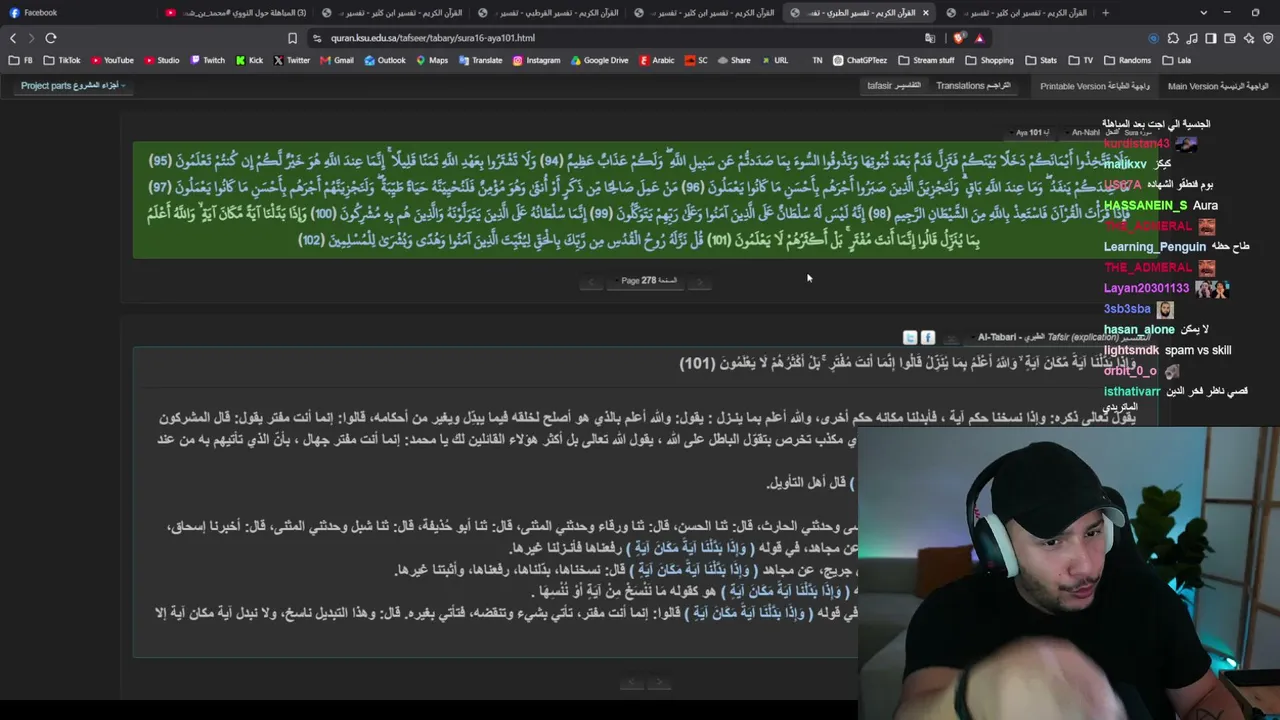Expand the Project parts dropdown
The image size is (1280, 720).
[73, 86]
